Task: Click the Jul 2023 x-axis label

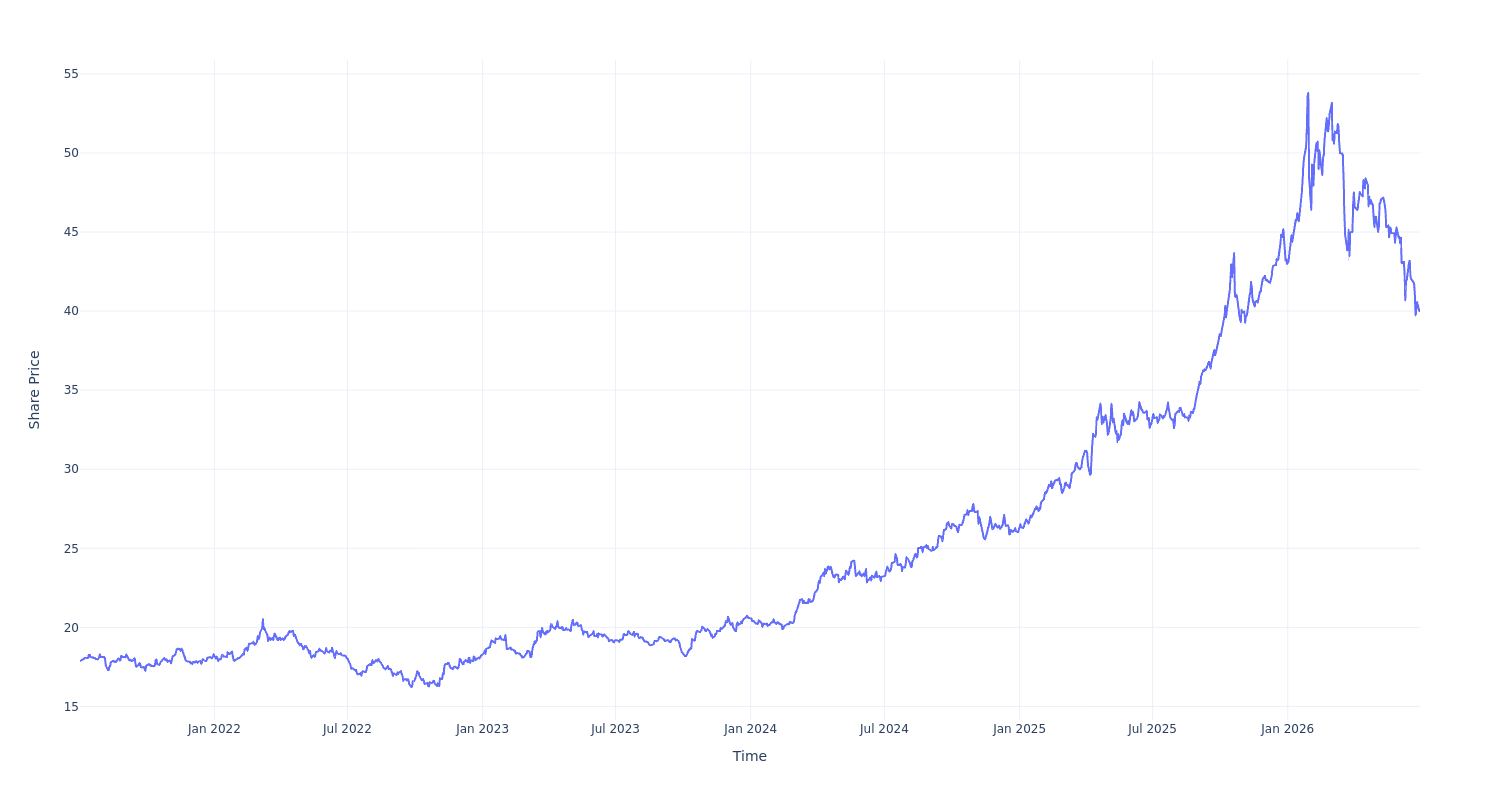Action: pyautogui.click(x=615, y=729)
